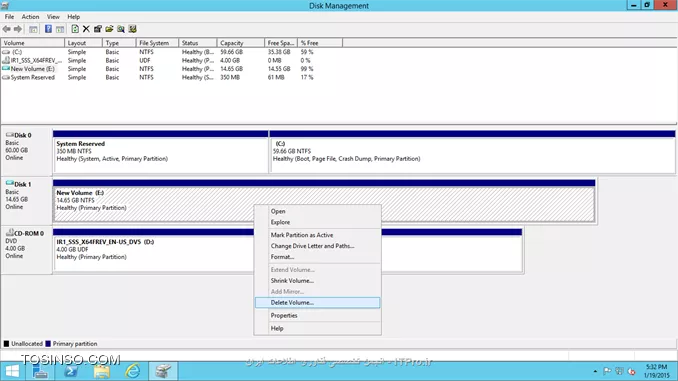Viewport: 678px width, 381px height.
Task: Select Change Drive Letter and Paths
Action: click(x=317, y=246)
